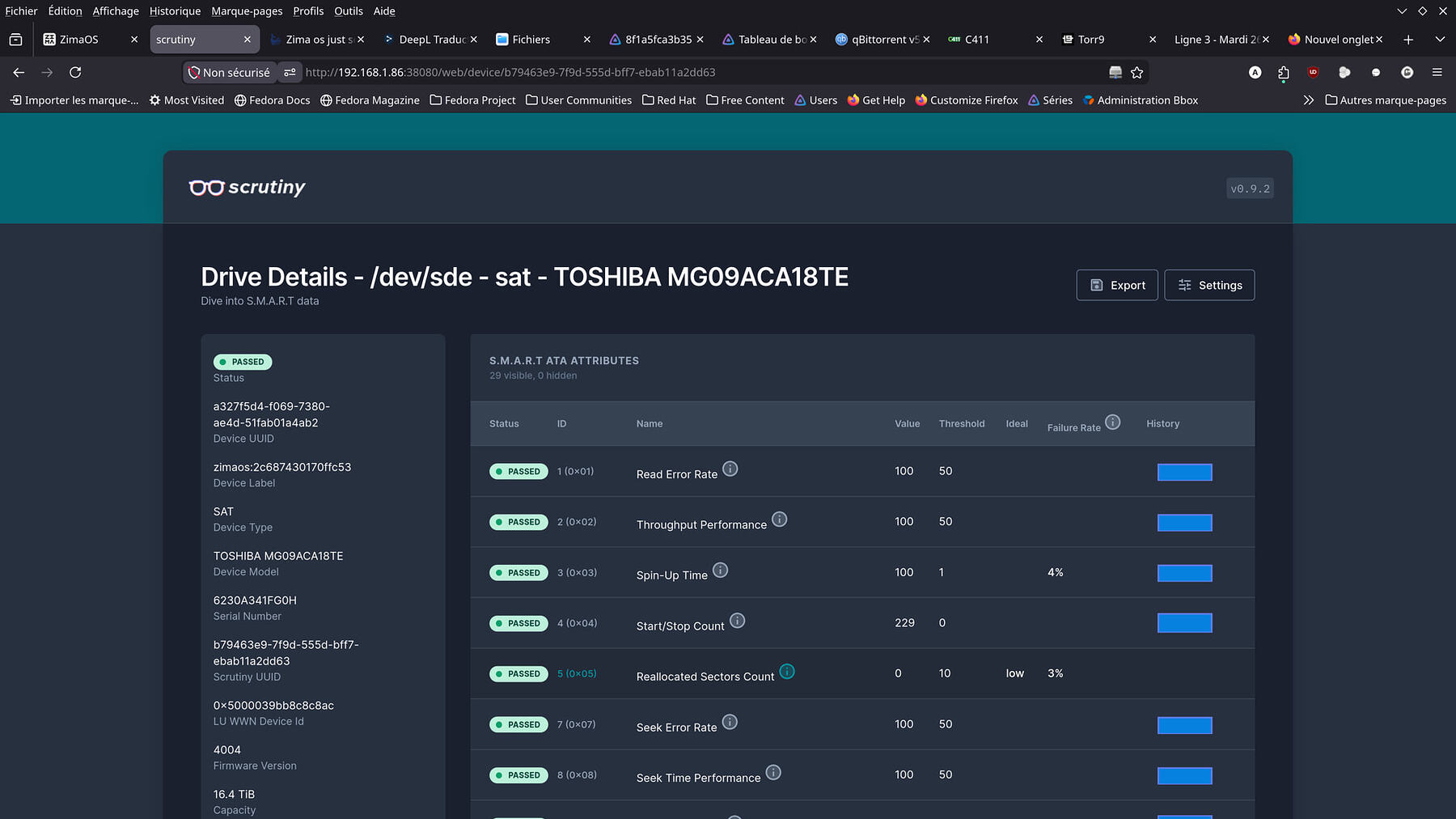Switch to the ZimaOS tab
The image size is (1456, 819).
click(x=91, y=39)
